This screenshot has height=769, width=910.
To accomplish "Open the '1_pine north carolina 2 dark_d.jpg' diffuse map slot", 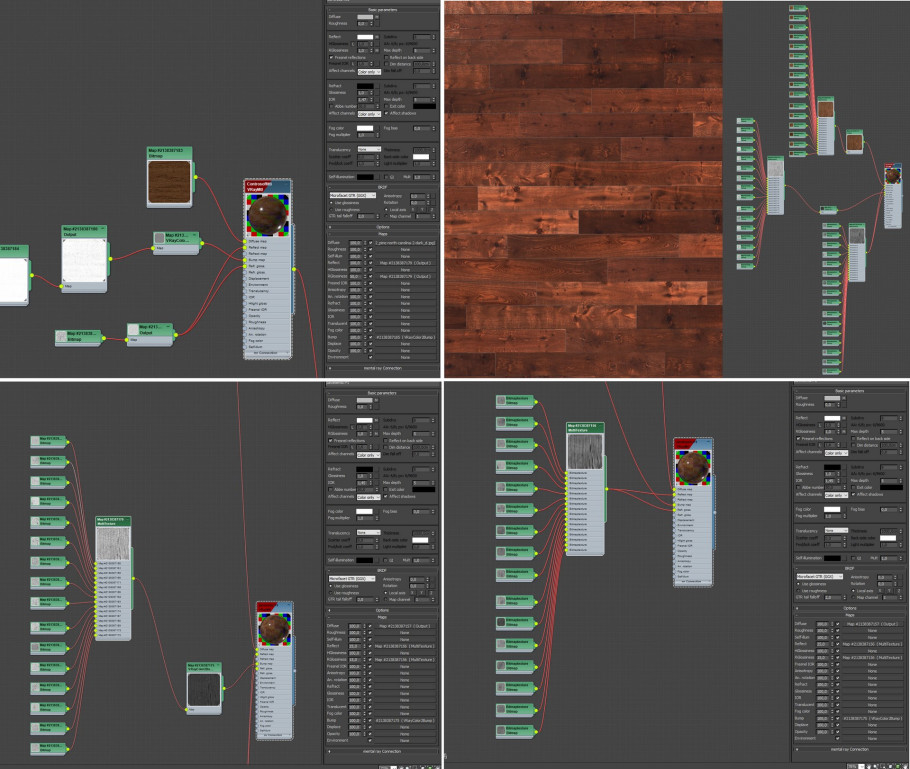I will pos(405,243).
